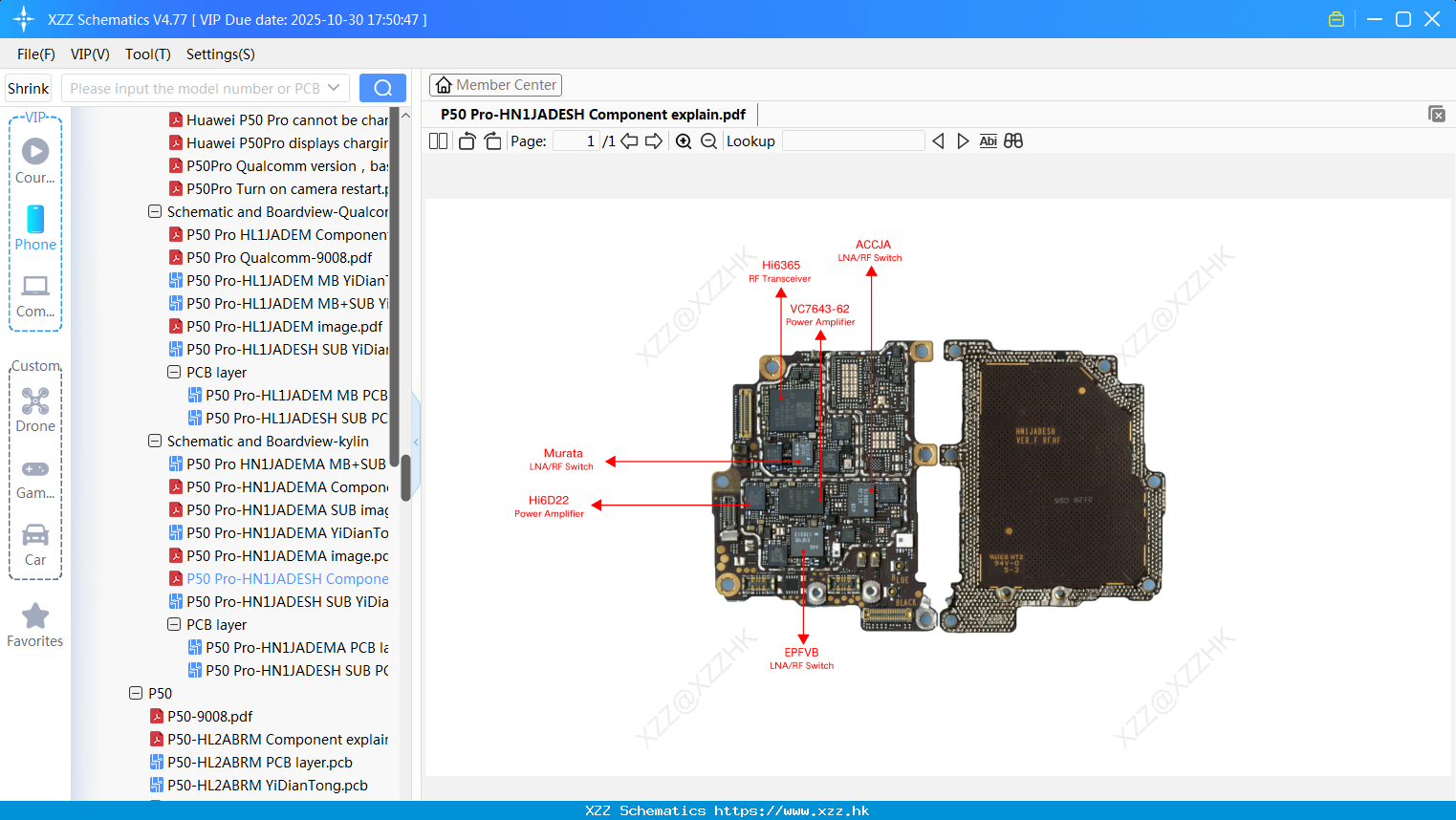The width and height of the screenshot is (1456, 820).
Task: Click the Shrink button
Action: [29, 88]
